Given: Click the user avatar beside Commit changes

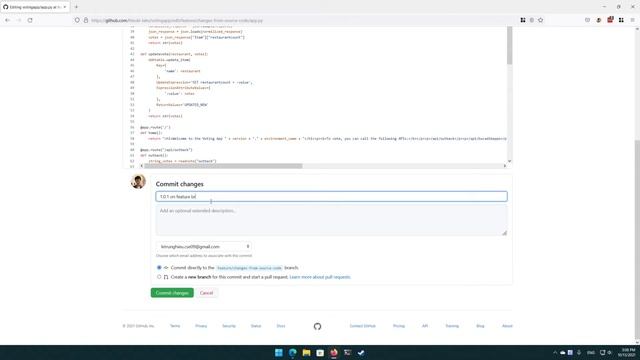Looking at the screenshot, I should pyautogui.click(x=138, y=182).
